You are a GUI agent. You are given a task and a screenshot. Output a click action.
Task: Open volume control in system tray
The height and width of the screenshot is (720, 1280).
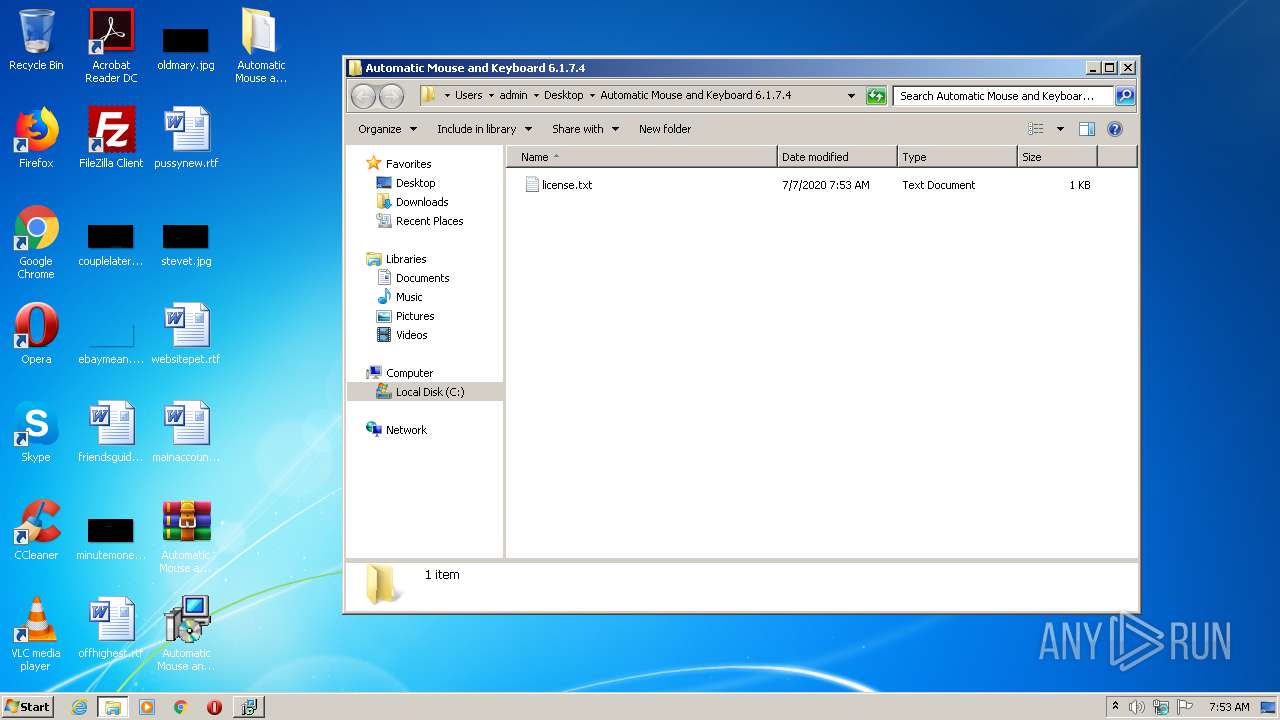1137,707
